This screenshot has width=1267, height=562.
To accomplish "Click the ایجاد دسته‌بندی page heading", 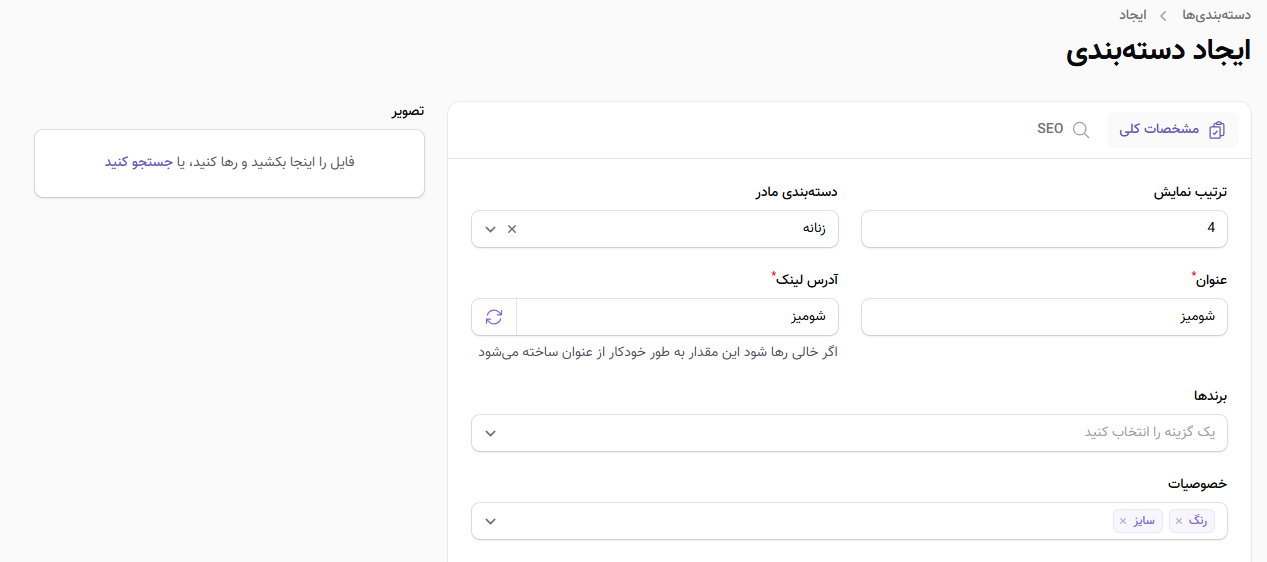I will 1158,52.
